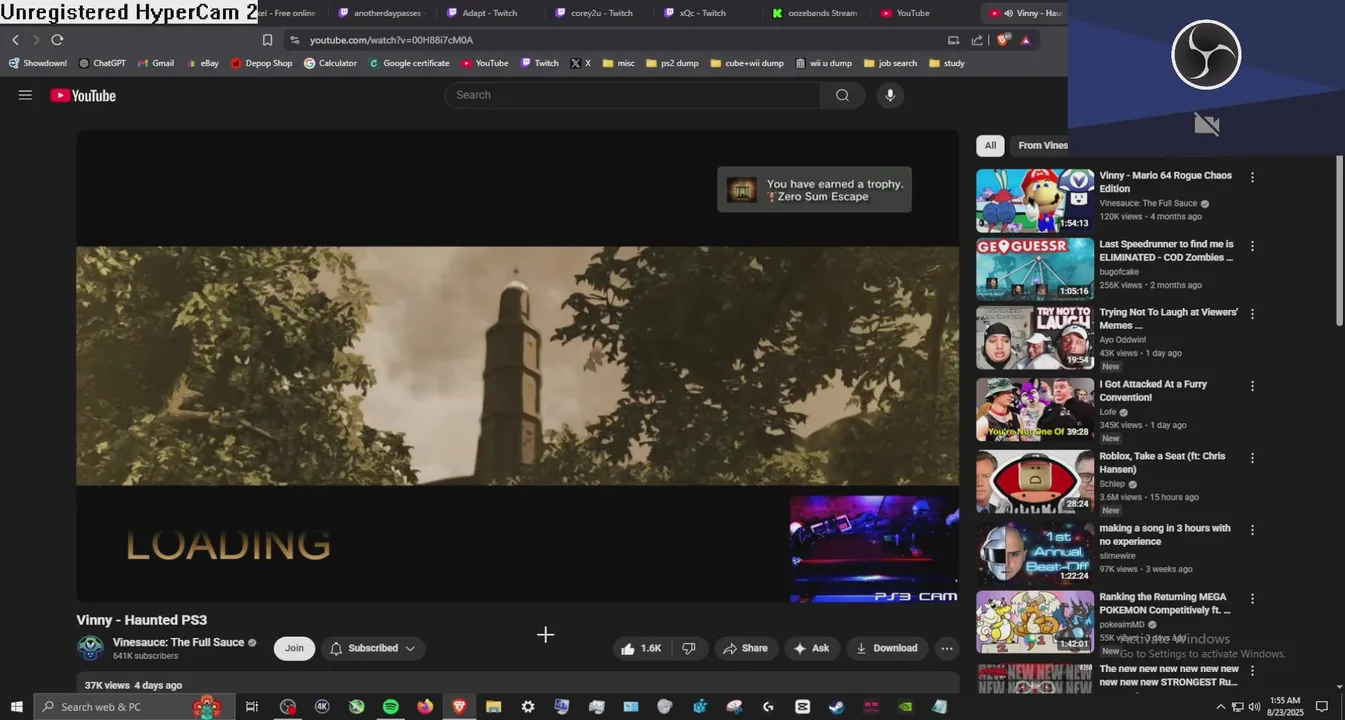Open Task View on taskbar
The image size is (1345, 720).
[x=252, y=706]
